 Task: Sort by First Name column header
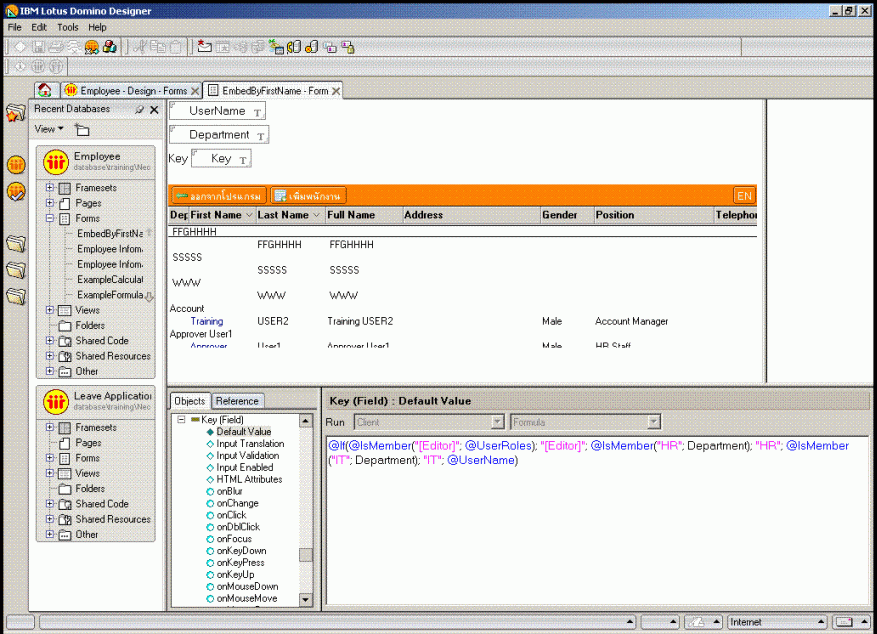click(221, 215)
